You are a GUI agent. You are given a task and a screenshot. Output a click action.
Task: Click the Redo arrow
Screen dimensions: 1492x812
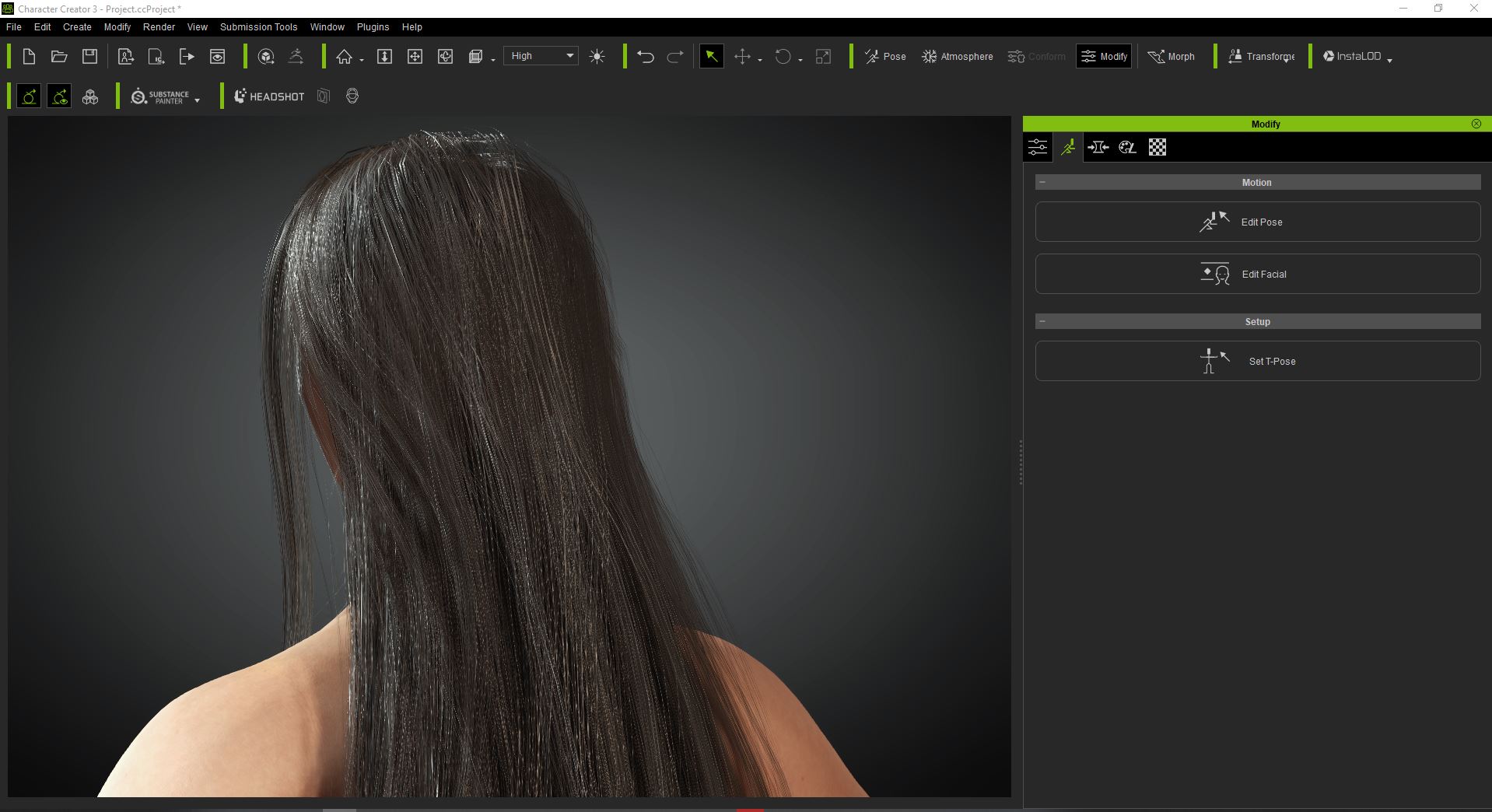pyautogui.click(x=675, y=56)
